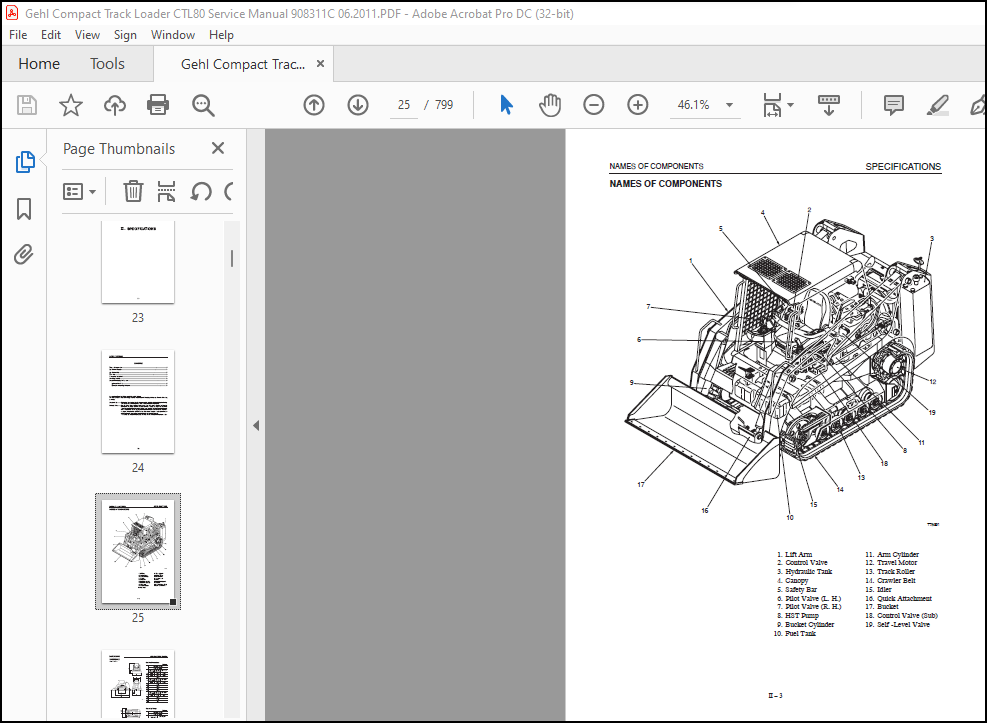Go to the next page arrow
The width and height of the screenshot is (987, 723).
(358, 105)
